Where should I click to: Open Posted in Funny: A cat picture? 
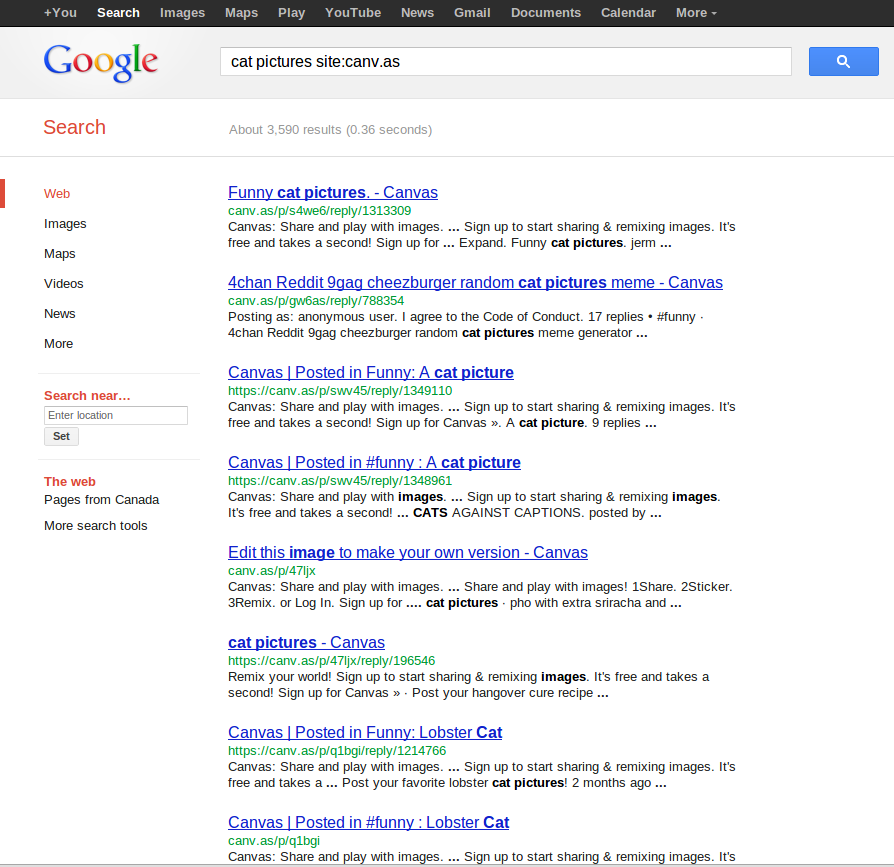tap(371, 373)
